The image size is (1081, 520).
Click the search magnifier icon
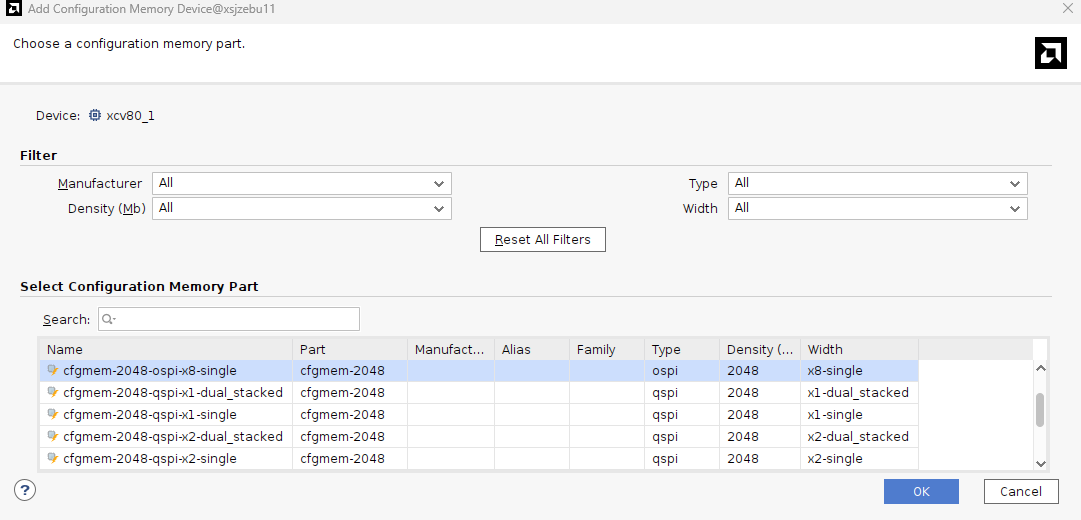pyautogui.click(x=108, y=320)
